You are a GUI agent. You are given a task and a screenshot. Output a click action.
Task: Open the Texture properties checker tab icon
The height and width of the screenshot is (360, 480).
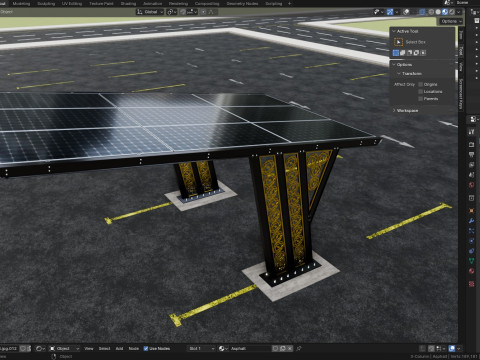point(471,284)
